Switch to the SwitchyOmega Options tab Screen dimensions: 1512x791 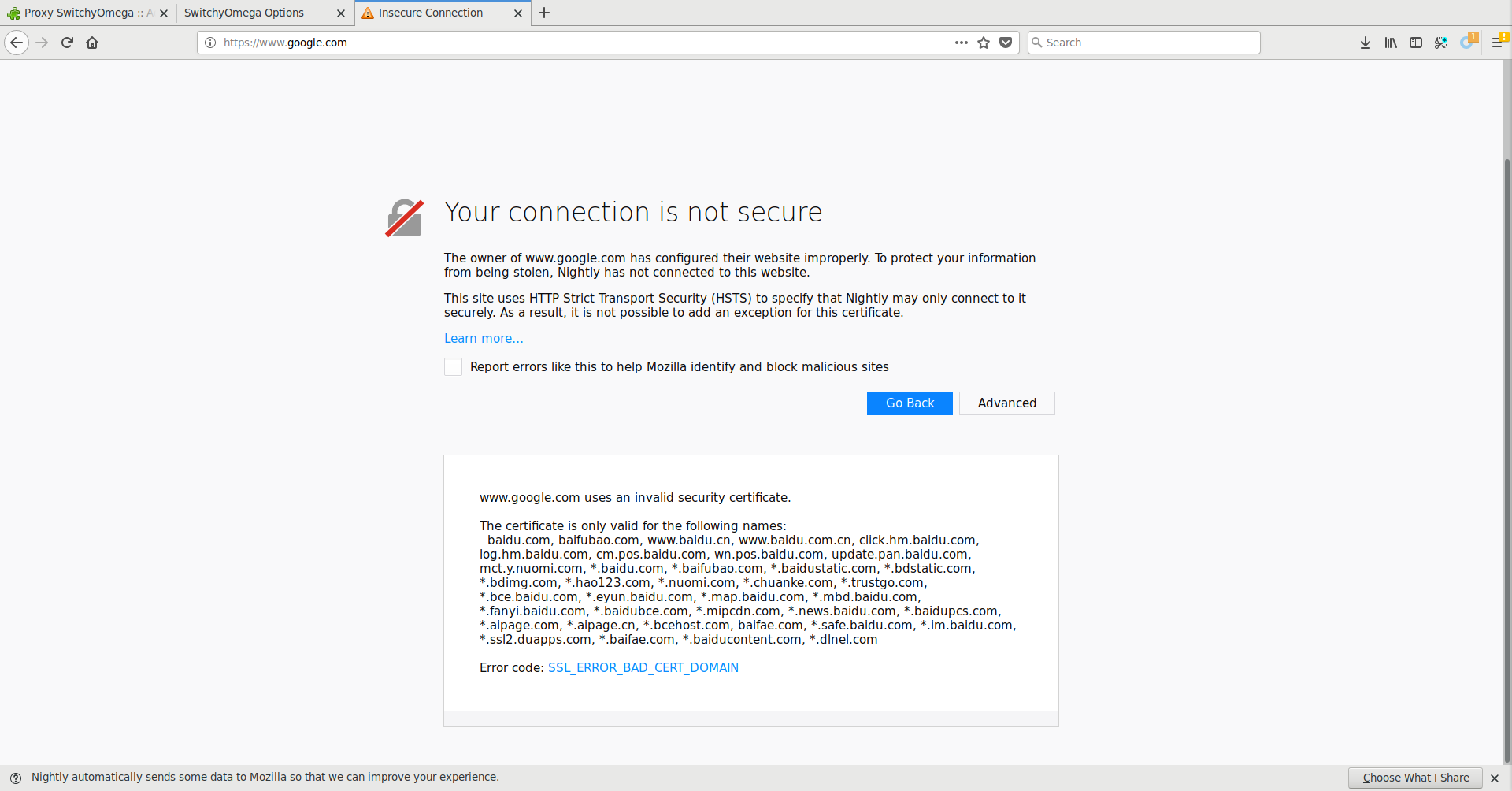[244, 13]
